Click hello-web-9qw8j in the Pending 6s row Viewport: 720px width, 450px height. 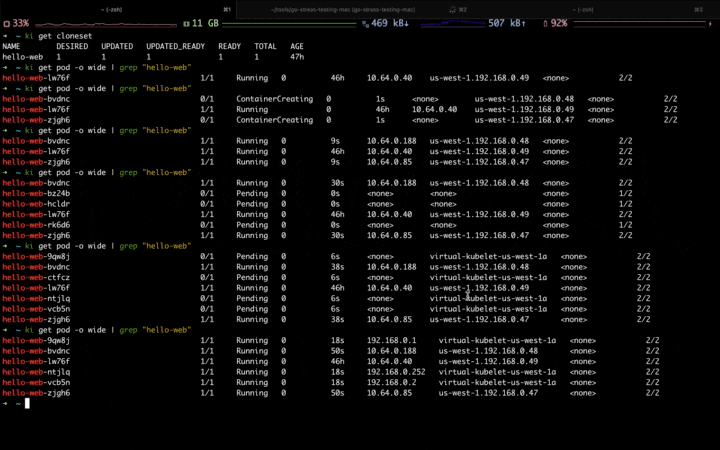pos(36,256)
